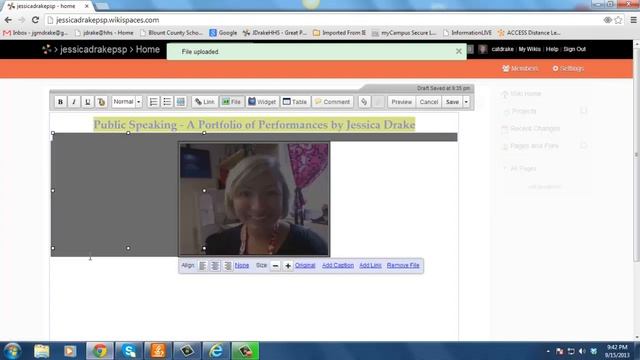Insert a Table from the toolbar
This screenshot has width=640, height=360.
click(295, 102)
